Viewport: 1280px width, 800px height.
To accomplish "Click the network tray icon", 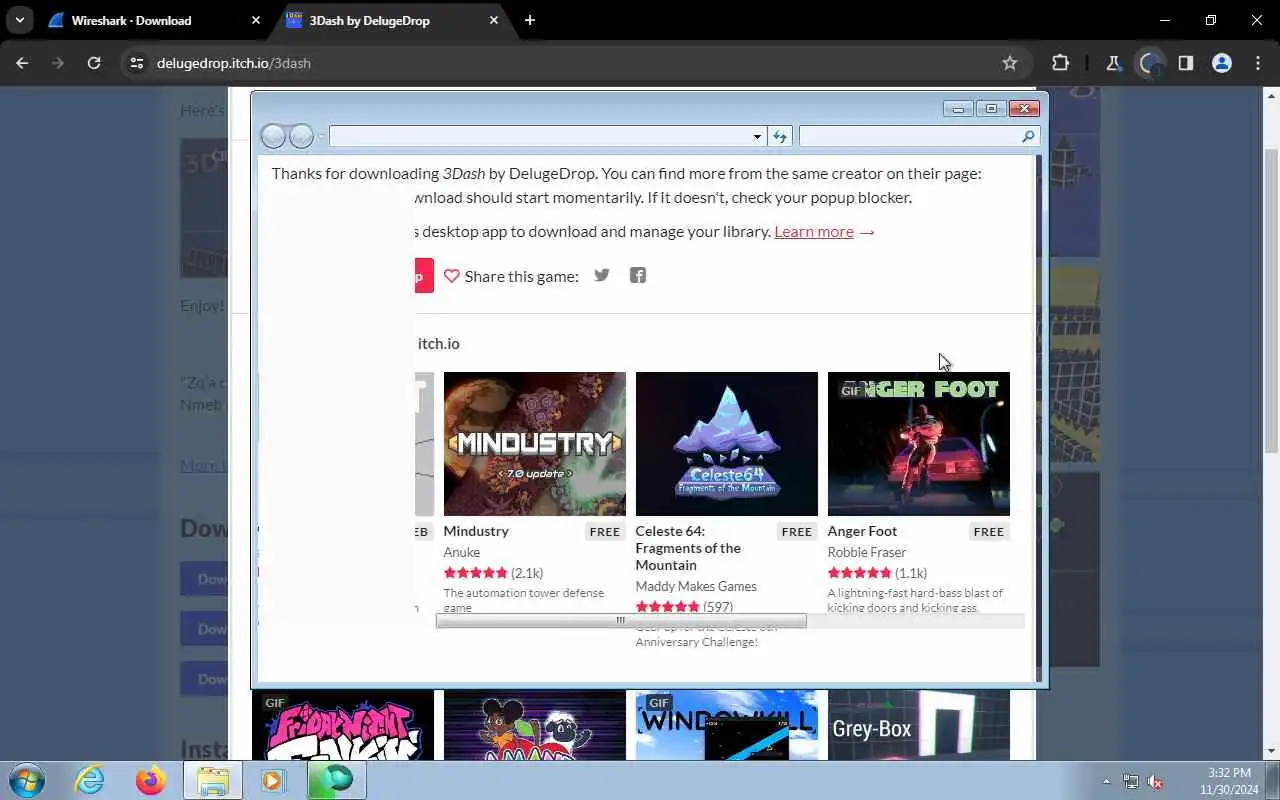I will coord(1130,781).
